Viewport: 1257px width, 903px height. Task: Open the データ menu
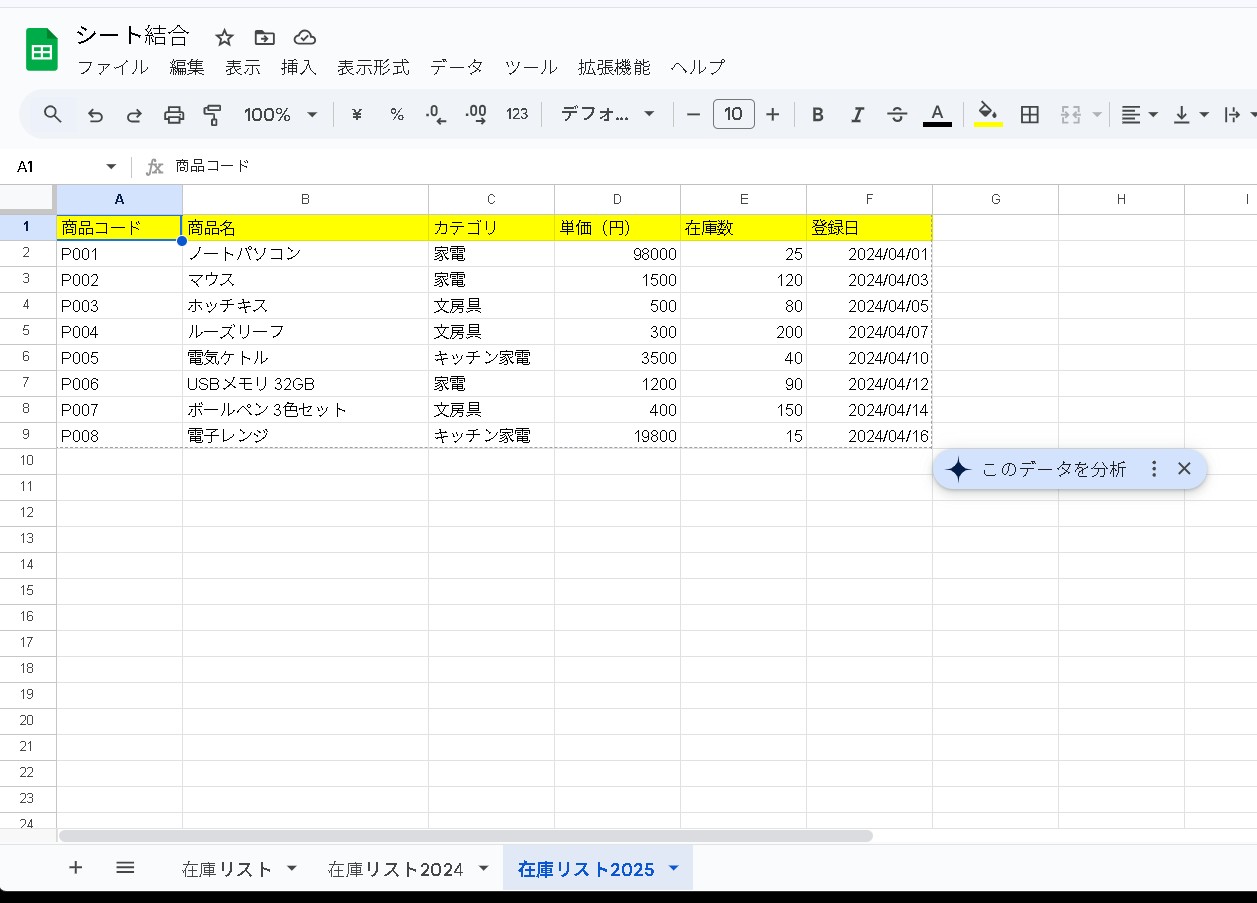point(457,68)
